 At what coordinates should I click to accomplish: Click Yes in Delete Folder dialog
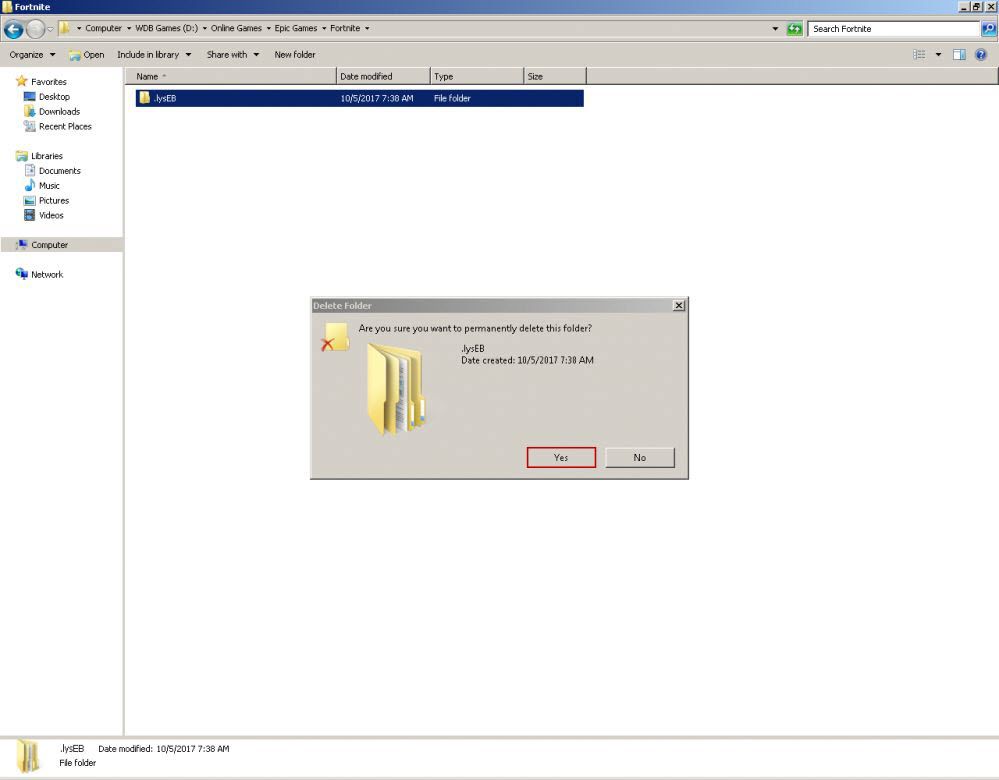click(561, 458)
